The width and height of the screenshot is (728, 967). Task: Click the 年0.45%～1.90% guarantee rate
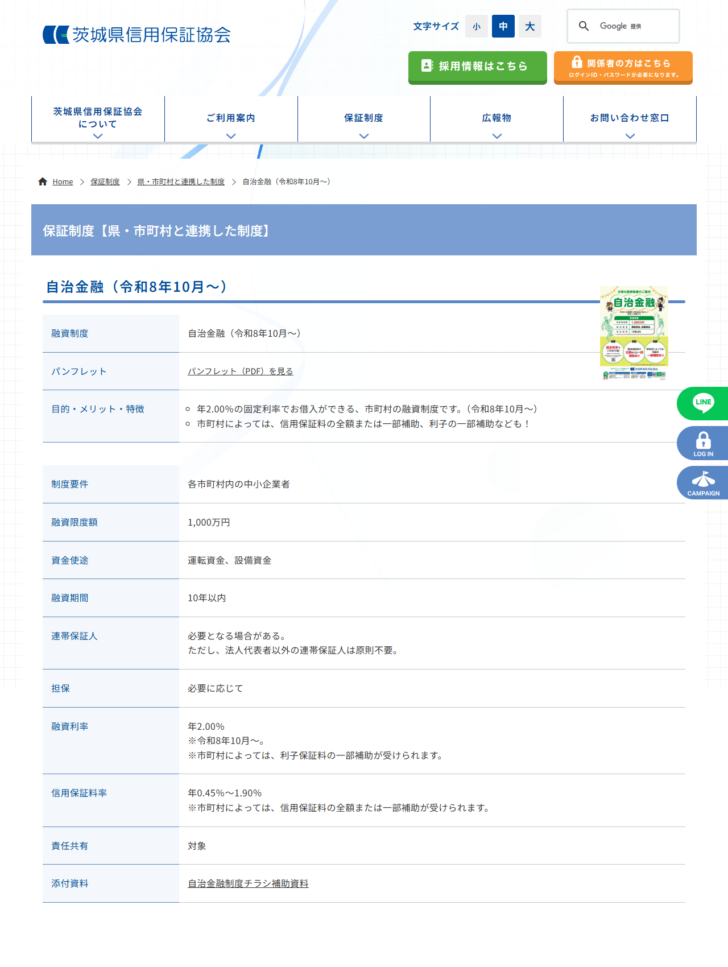click(x=225, y=793)
